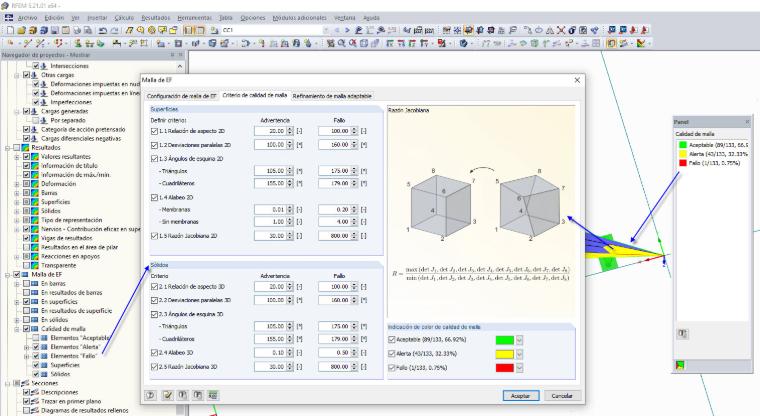Image resolution: width=760 pixels, height=416 pixels.
Task: Toggle 1.4 Alabeo 2D checkbox
Action: [x=154, y=197]
